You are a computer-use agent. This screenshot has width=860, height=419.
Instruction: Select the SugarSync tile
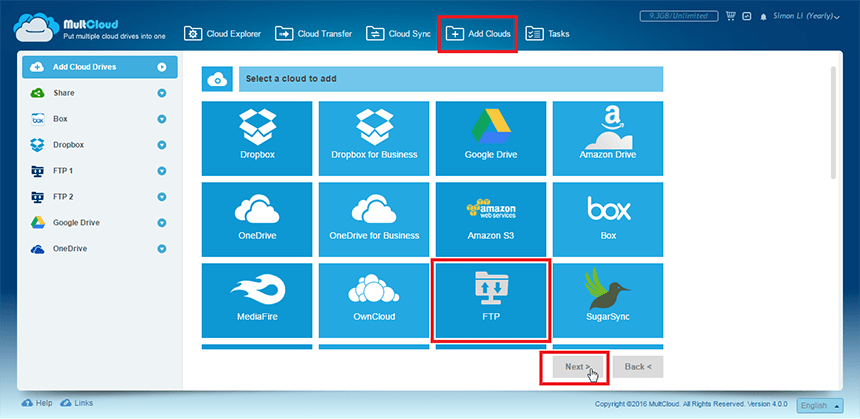pyautogui.click(x=608, y=301)
